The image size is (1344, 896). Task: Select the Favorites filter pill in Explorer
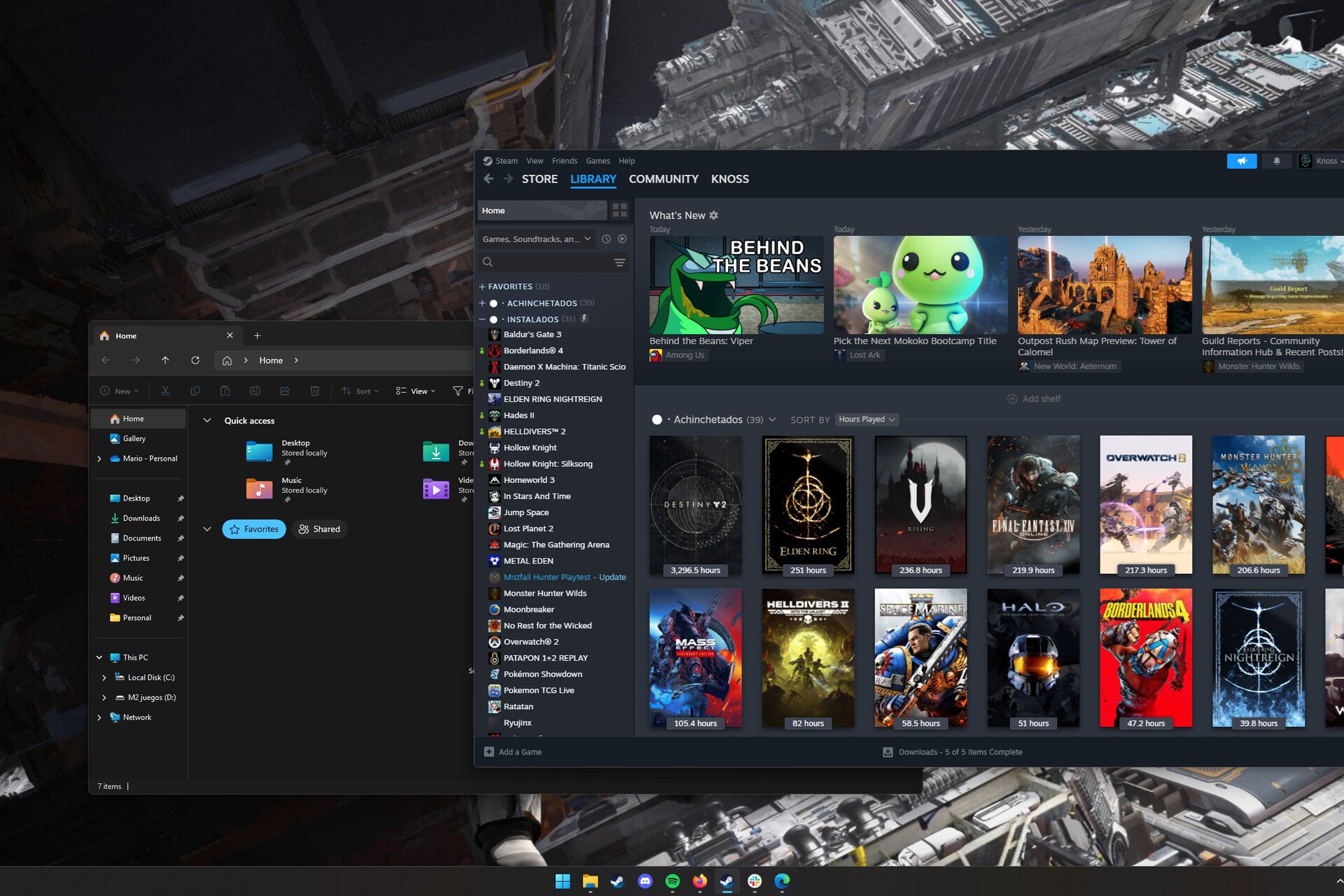pos(254,529)
